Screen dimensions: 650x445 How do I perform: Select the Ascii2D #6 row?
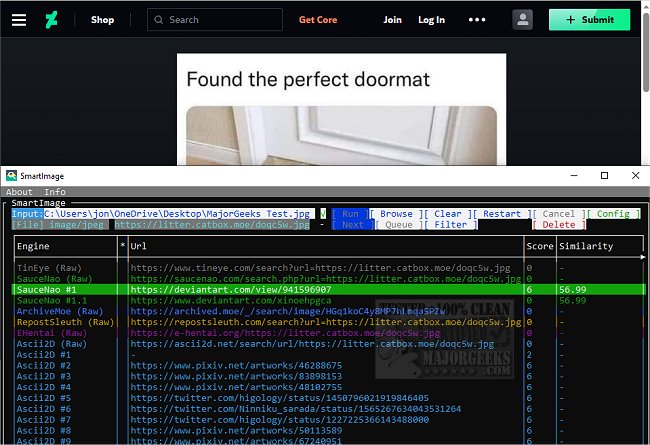328,409
